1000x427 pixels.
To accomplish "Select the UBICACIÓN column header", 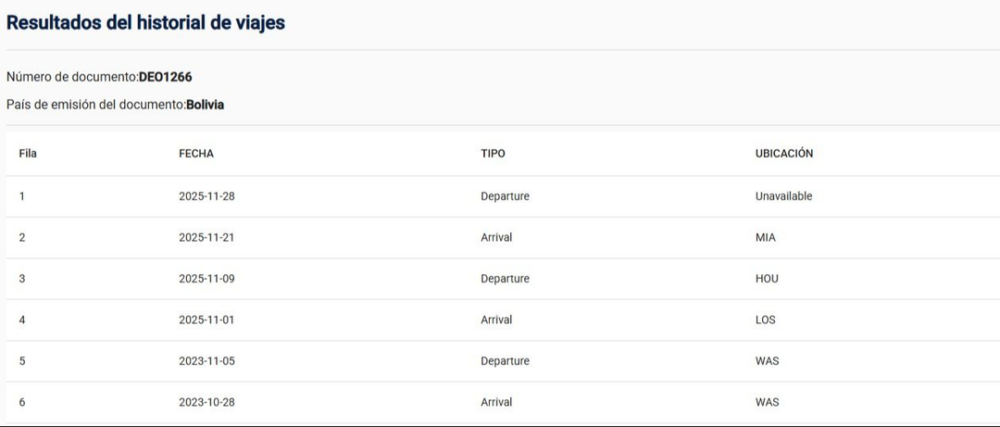I will pos(784,154).
